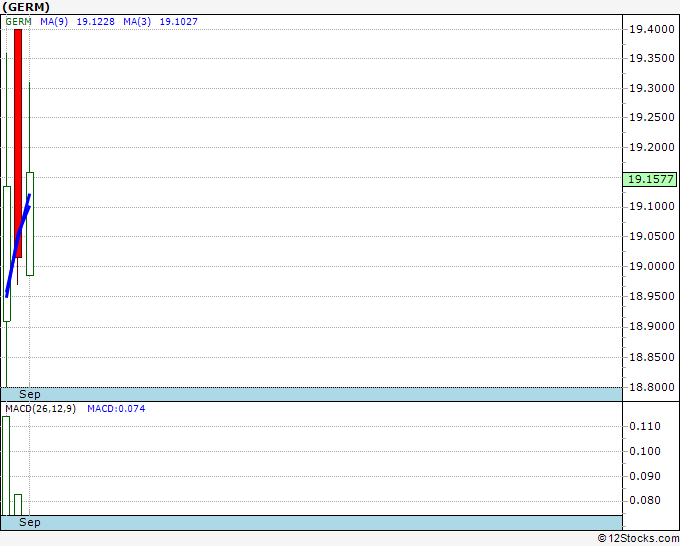Click the 19.4000 price axis label

[652, 29]
